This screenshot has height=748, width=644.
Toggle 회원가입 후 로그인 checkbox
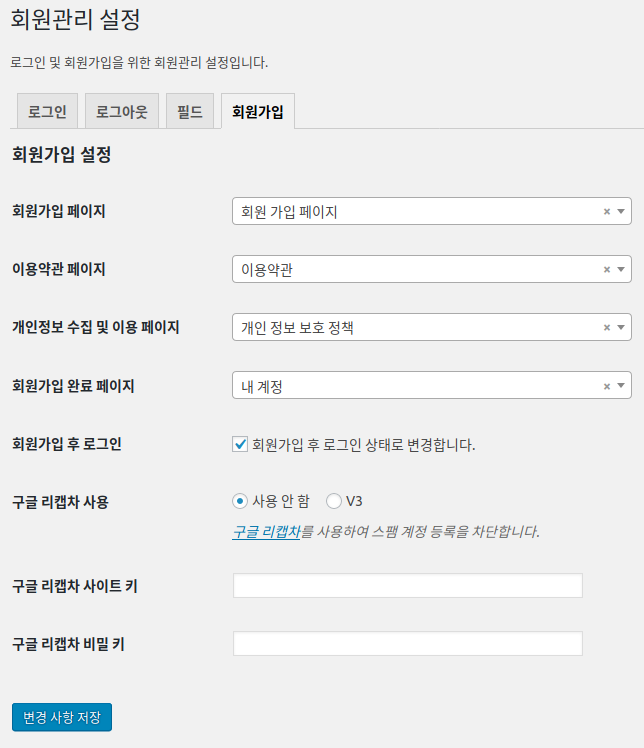tap(240, 444)
